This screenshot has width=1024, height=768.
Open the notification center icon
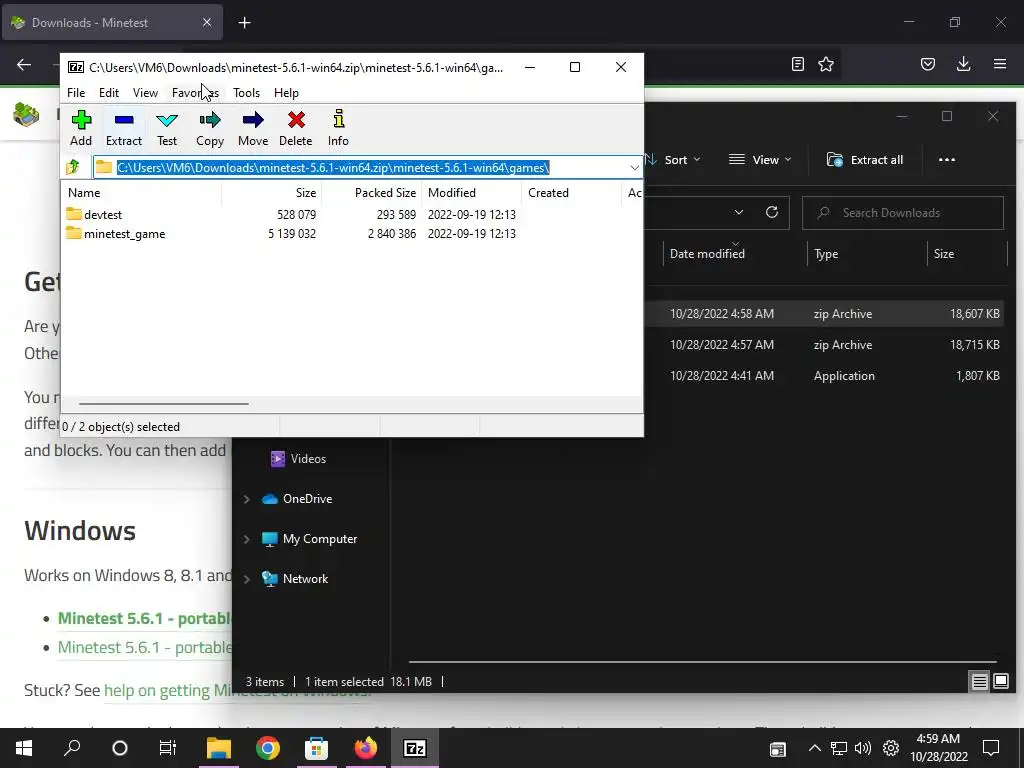coord(991,748)
